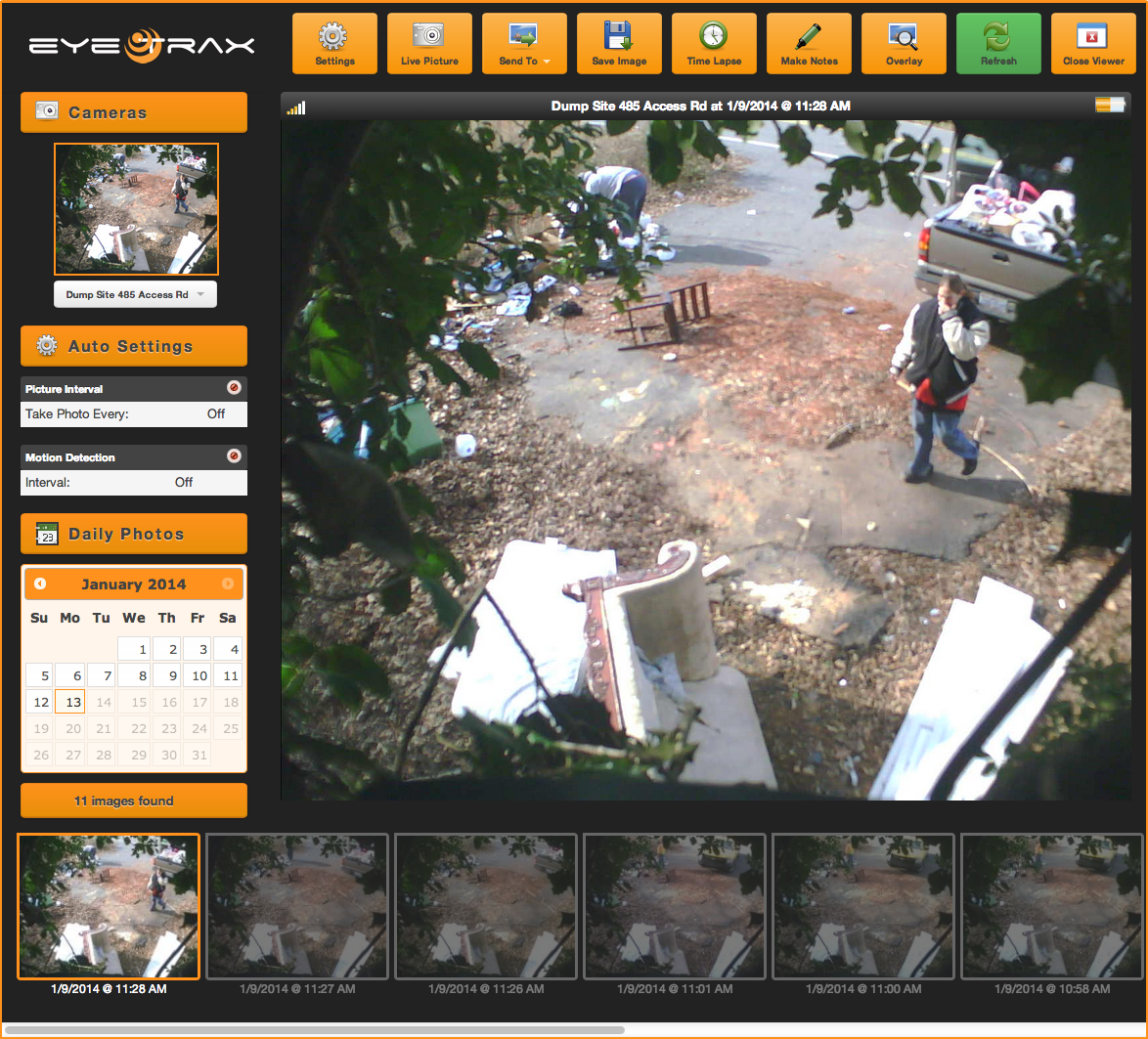Disable the Take Photo Every setting
This screenshot has height=1039, width=1148.
click(134, 414)
